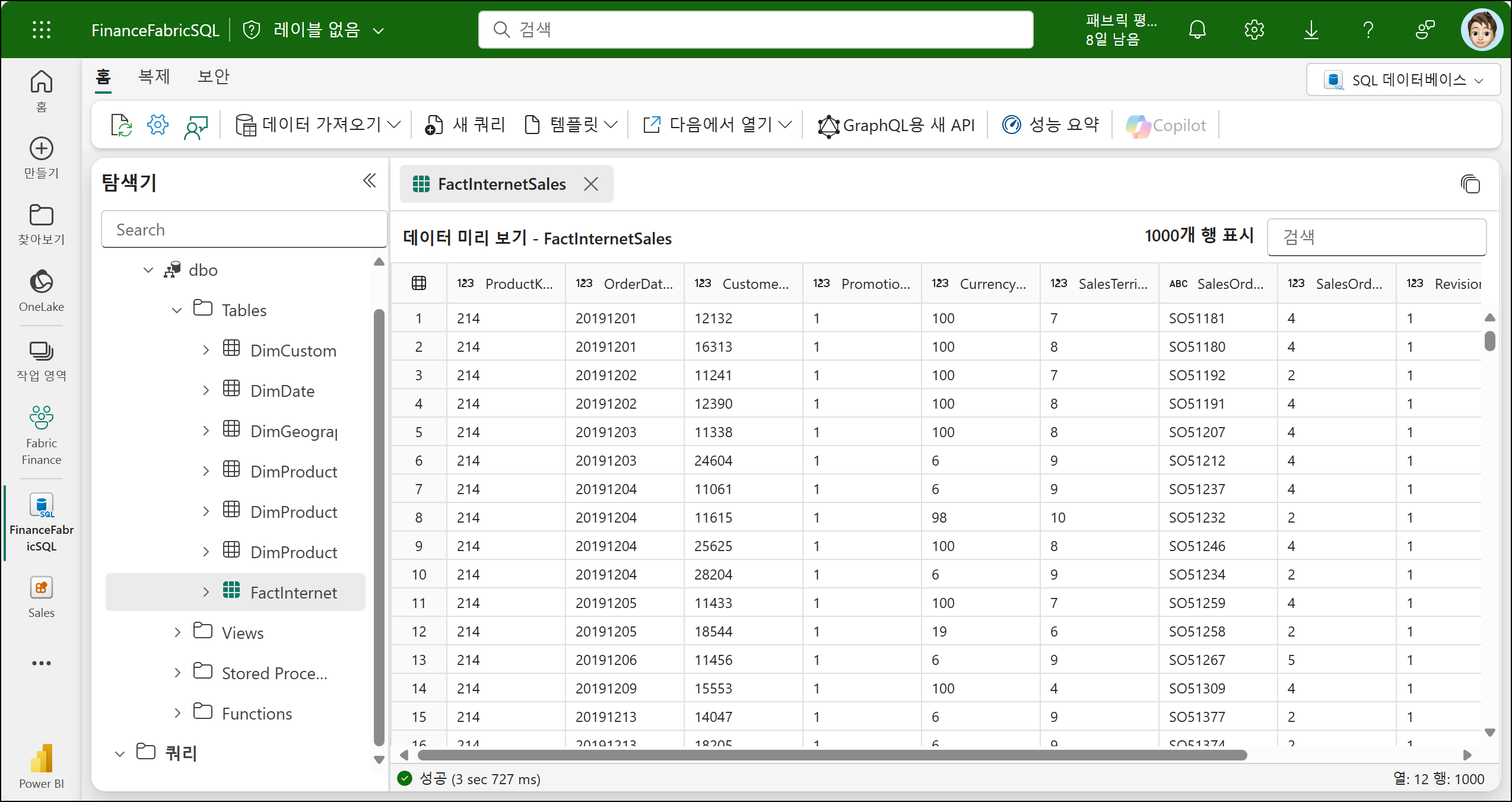The width and height of the screenshot is (1512, 802).
Task: Click the Copilot button
Action: click(x=1167, y=125)
